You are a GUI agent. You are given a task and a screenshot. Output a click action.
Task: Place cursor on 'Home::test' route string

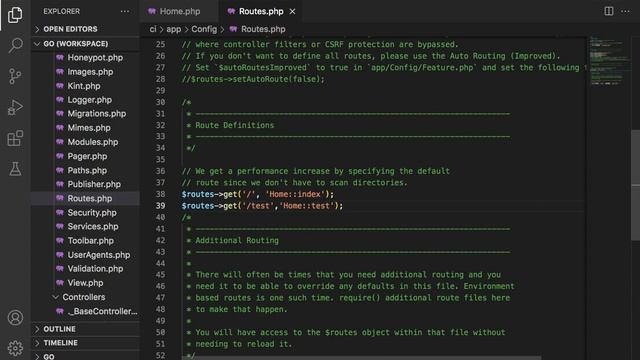pyautogui.click(x=307, y=206)
